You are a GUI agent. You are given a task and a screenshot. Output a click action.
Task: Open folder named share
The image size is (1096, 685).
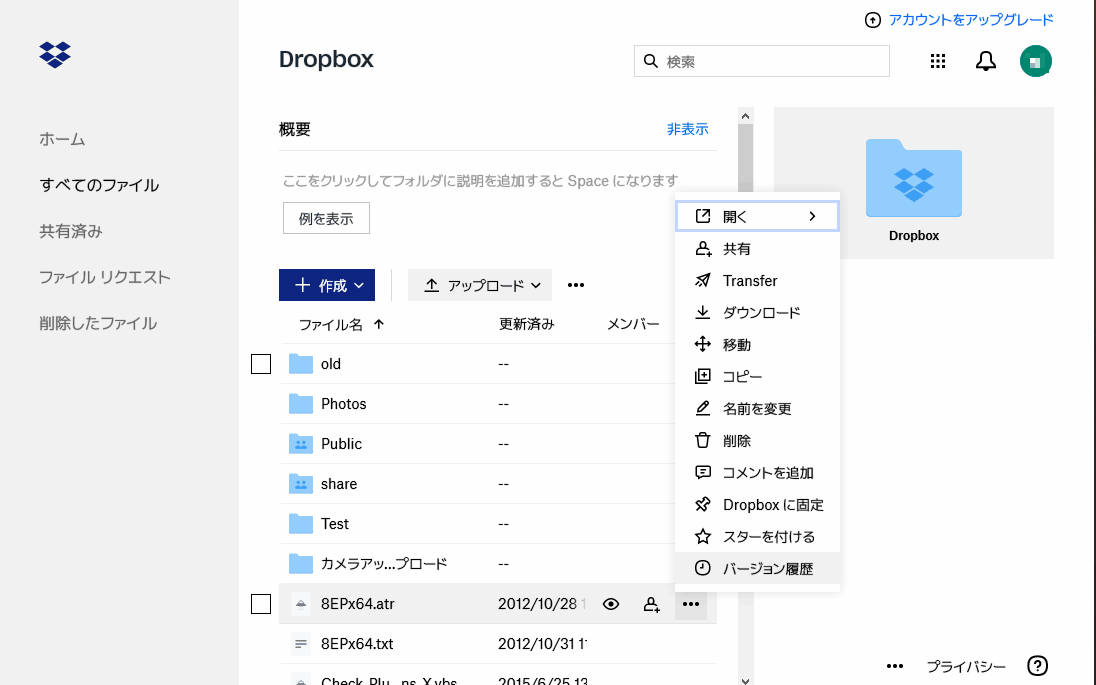tap(339, 484)
